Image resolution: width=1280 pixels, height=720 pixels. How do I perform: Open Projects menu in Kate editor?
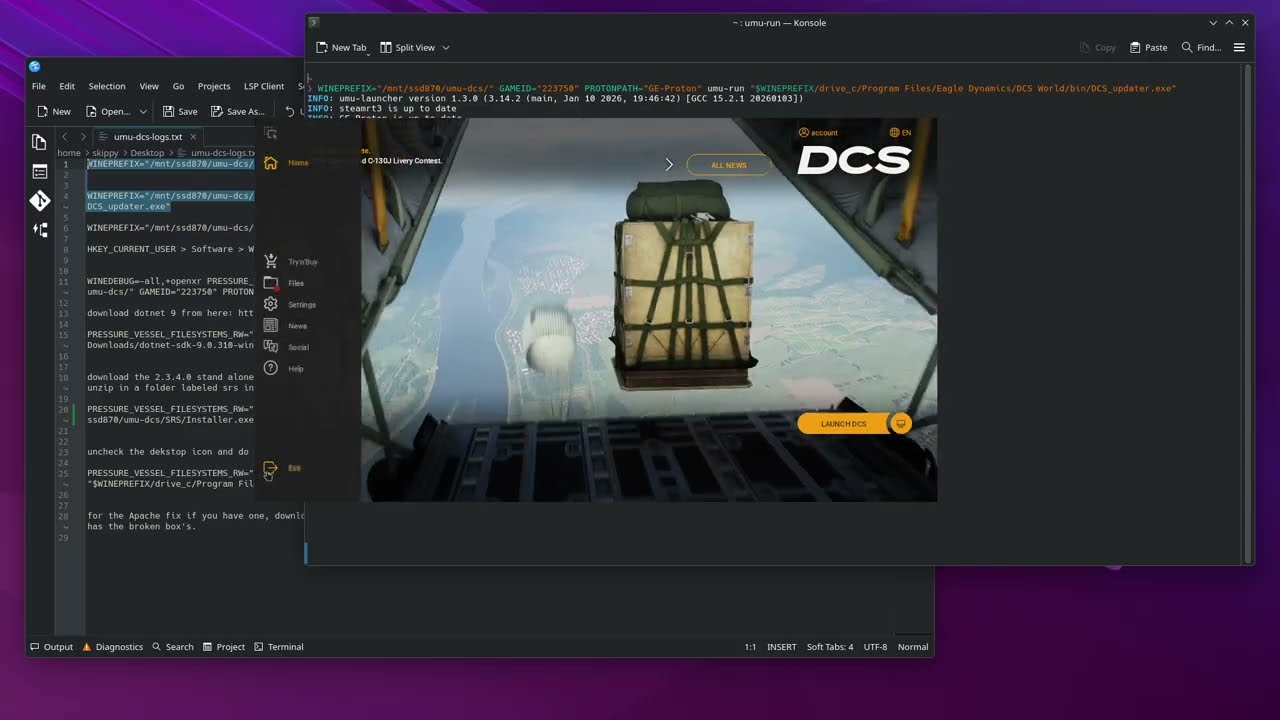[x=214, y=86]
